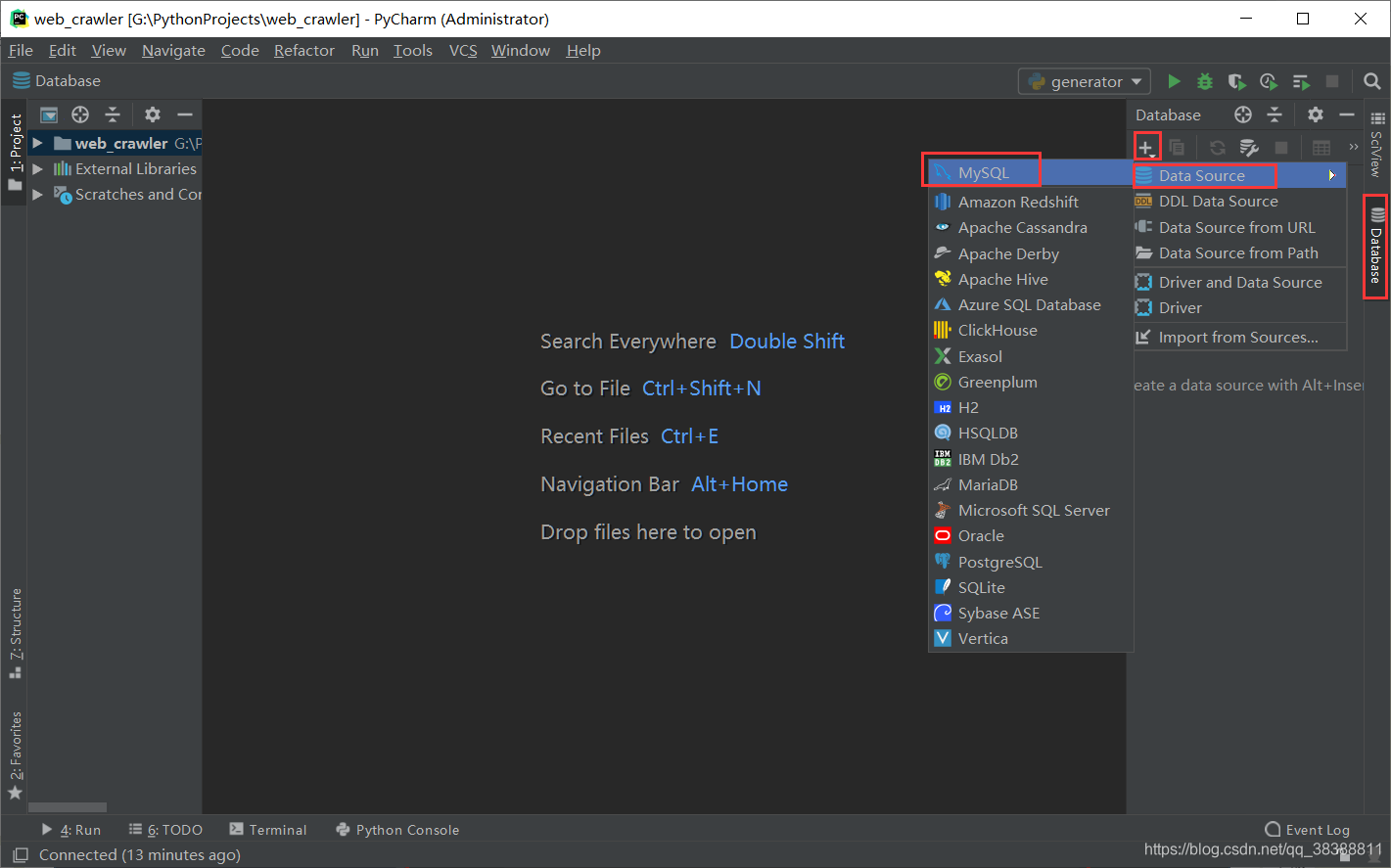The height and width of the screenshot is (868, 1391).
Task: Open the Help menu
Action: tap(583, 51)
